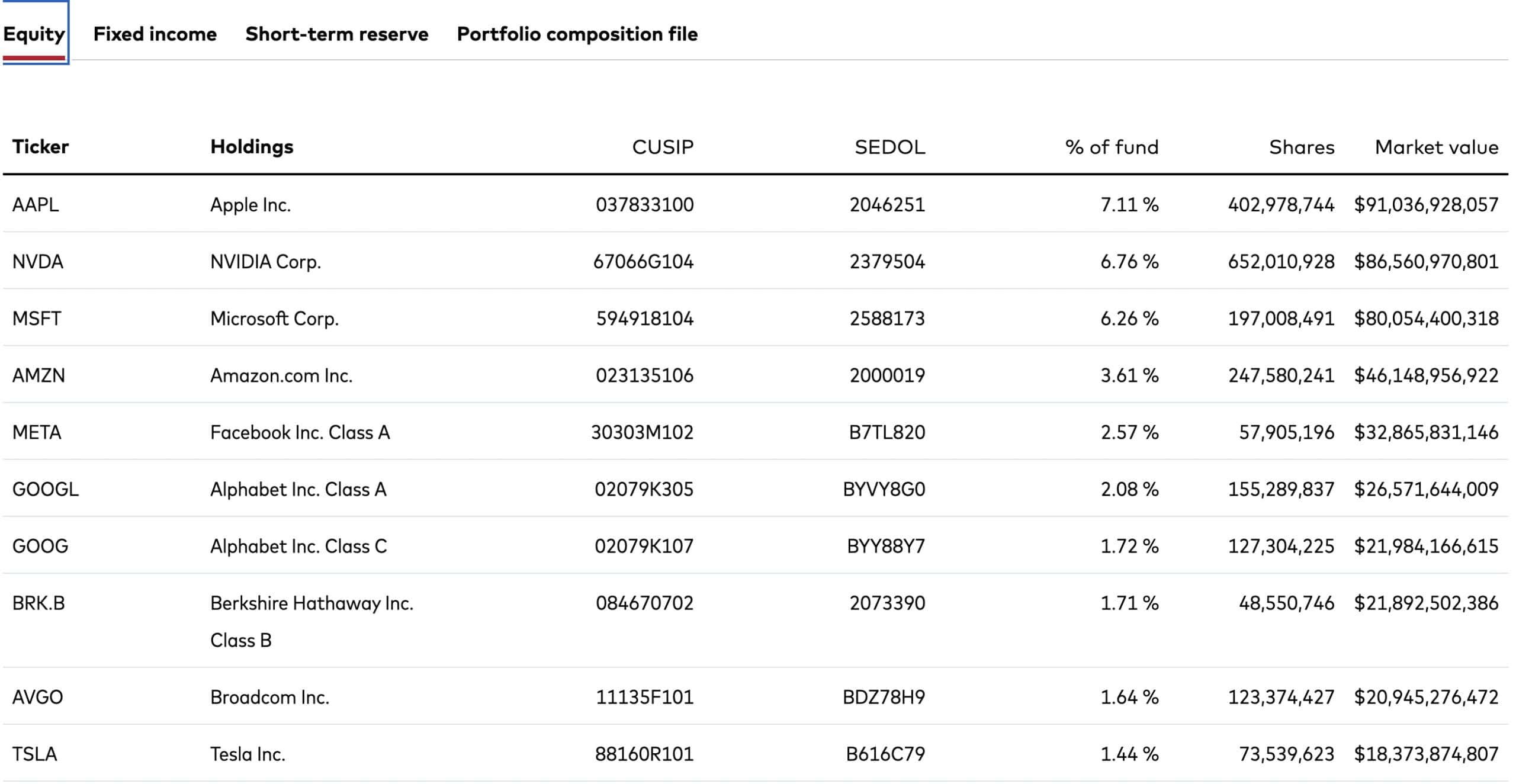The height and width of the screenshot is (784, 1516).
Task: Select the AAPL ticker cell
Action: pos(36,205)
